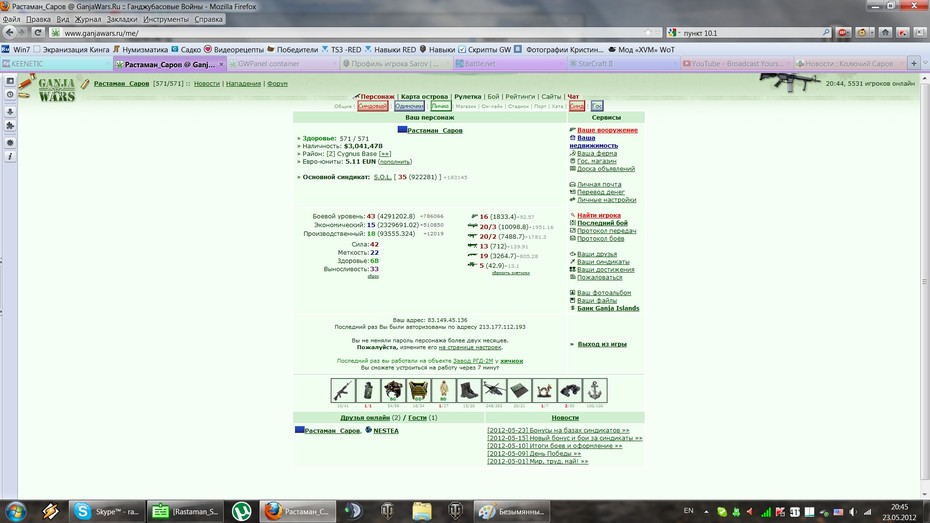The image size is (930, 523).
Task: Open the assault rifle equipment slot
Action: point(343,391)
